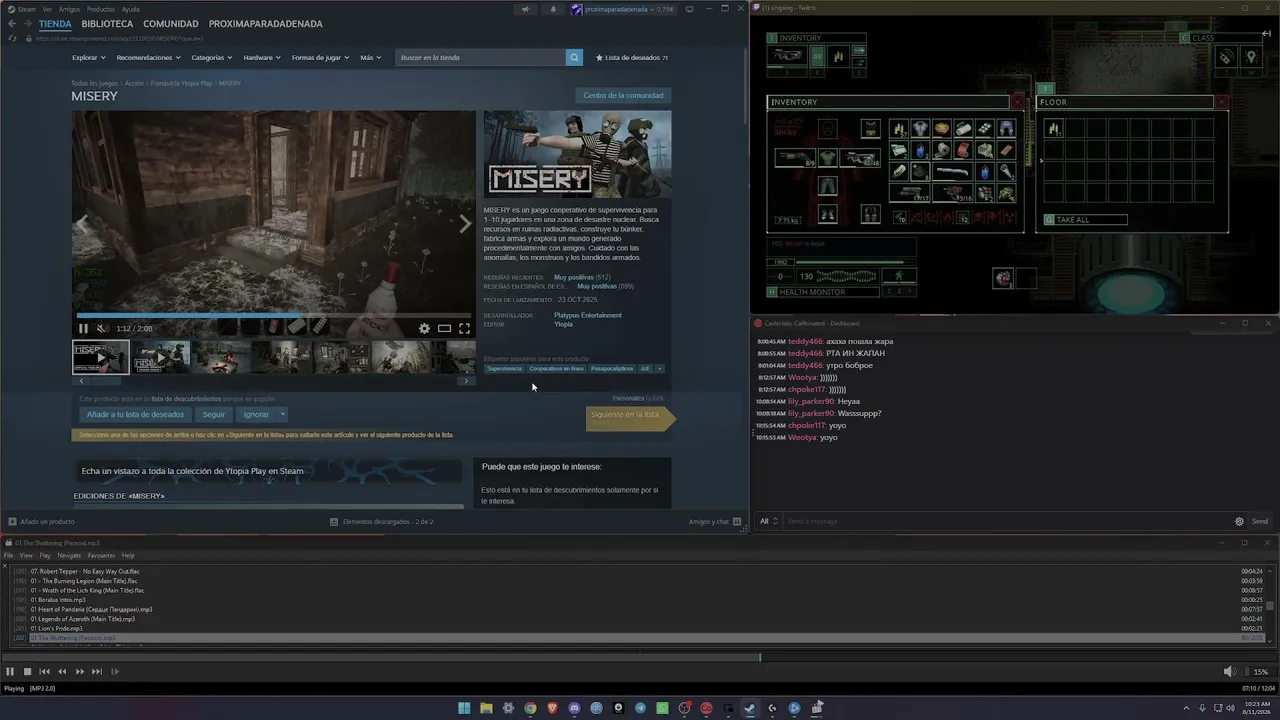
Task: Open Lista de deseados link
Action: [632, 58]
